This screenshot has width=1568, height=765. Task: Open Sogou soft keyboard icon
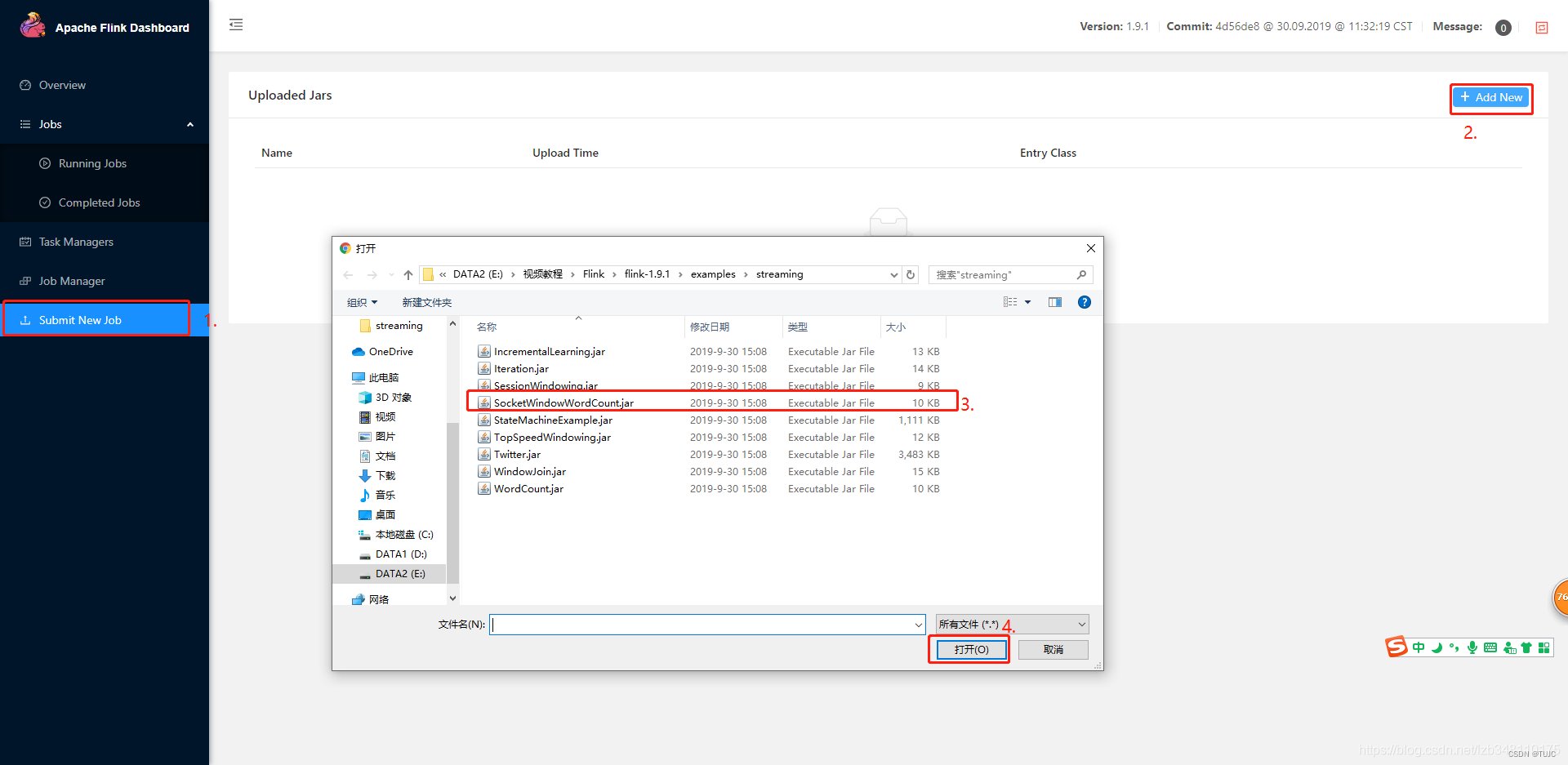[x=1490, y=647]
